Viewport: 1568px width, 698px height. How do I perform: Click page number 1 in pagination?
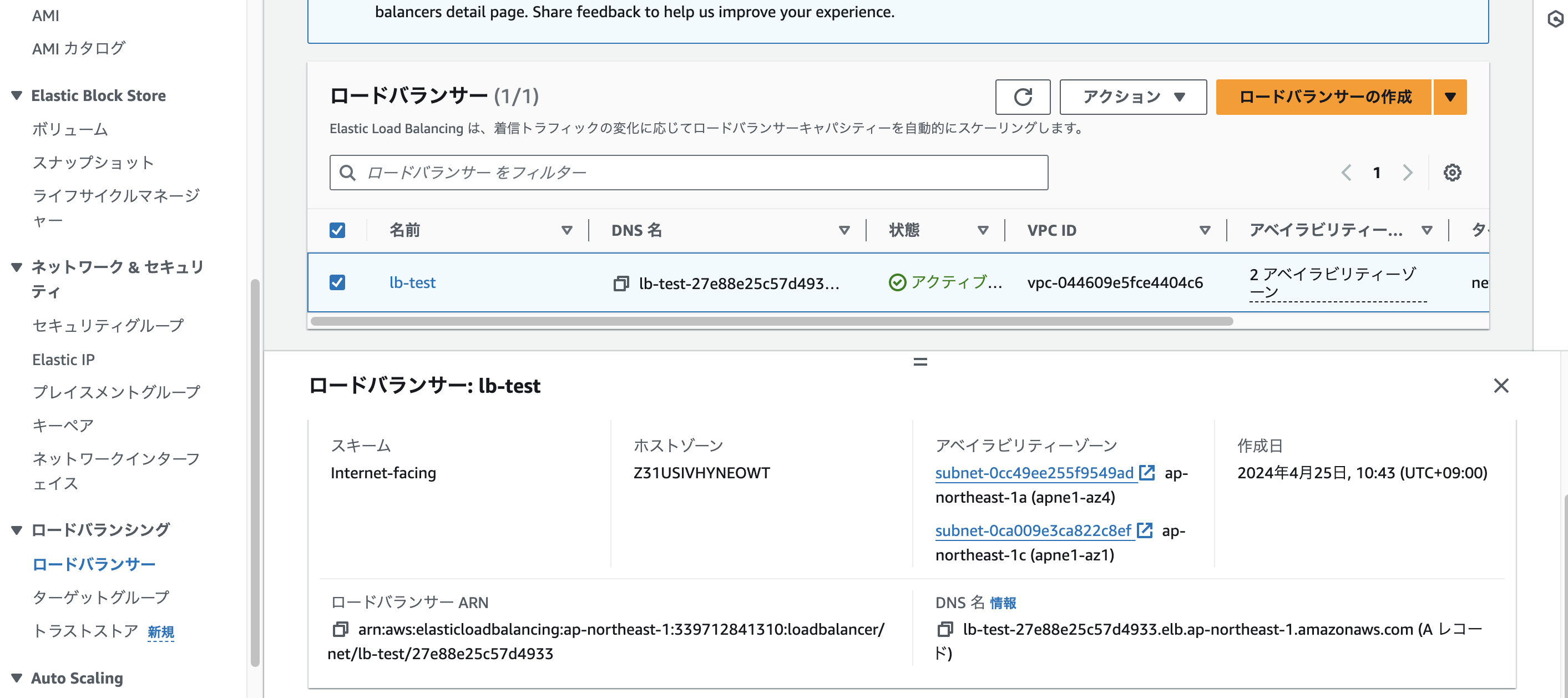tap(1376, 173)
